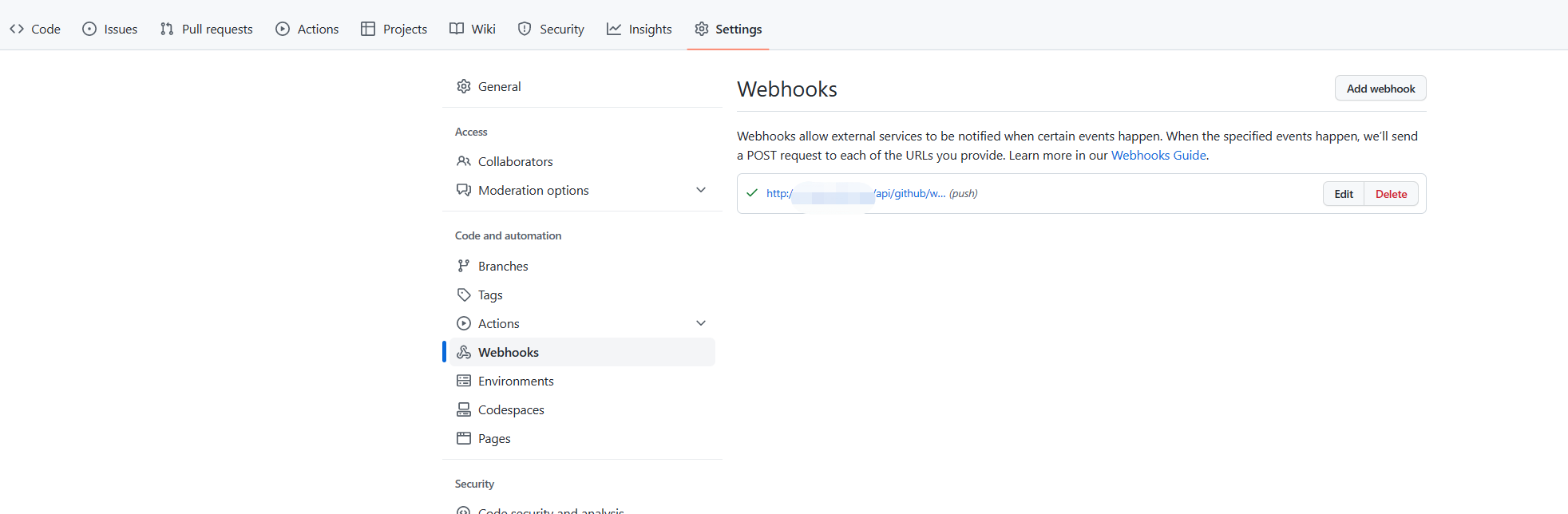Click the Moderation options comment icon
Viewport: 1568px width, 514px height.
click(x=464, y=190)
